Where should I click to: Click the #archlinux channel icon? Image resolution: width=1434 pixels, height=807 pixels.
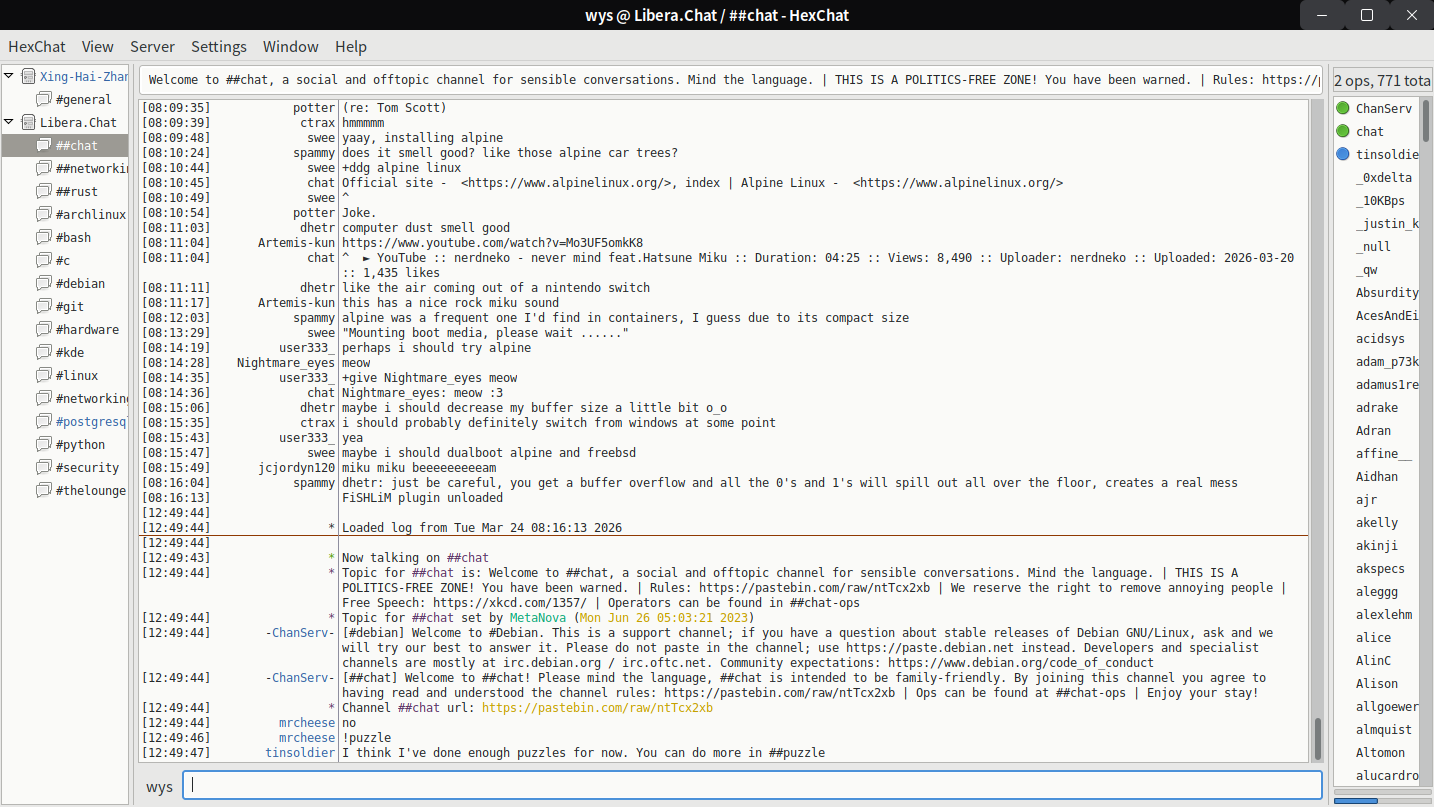(x=44, y=214)
